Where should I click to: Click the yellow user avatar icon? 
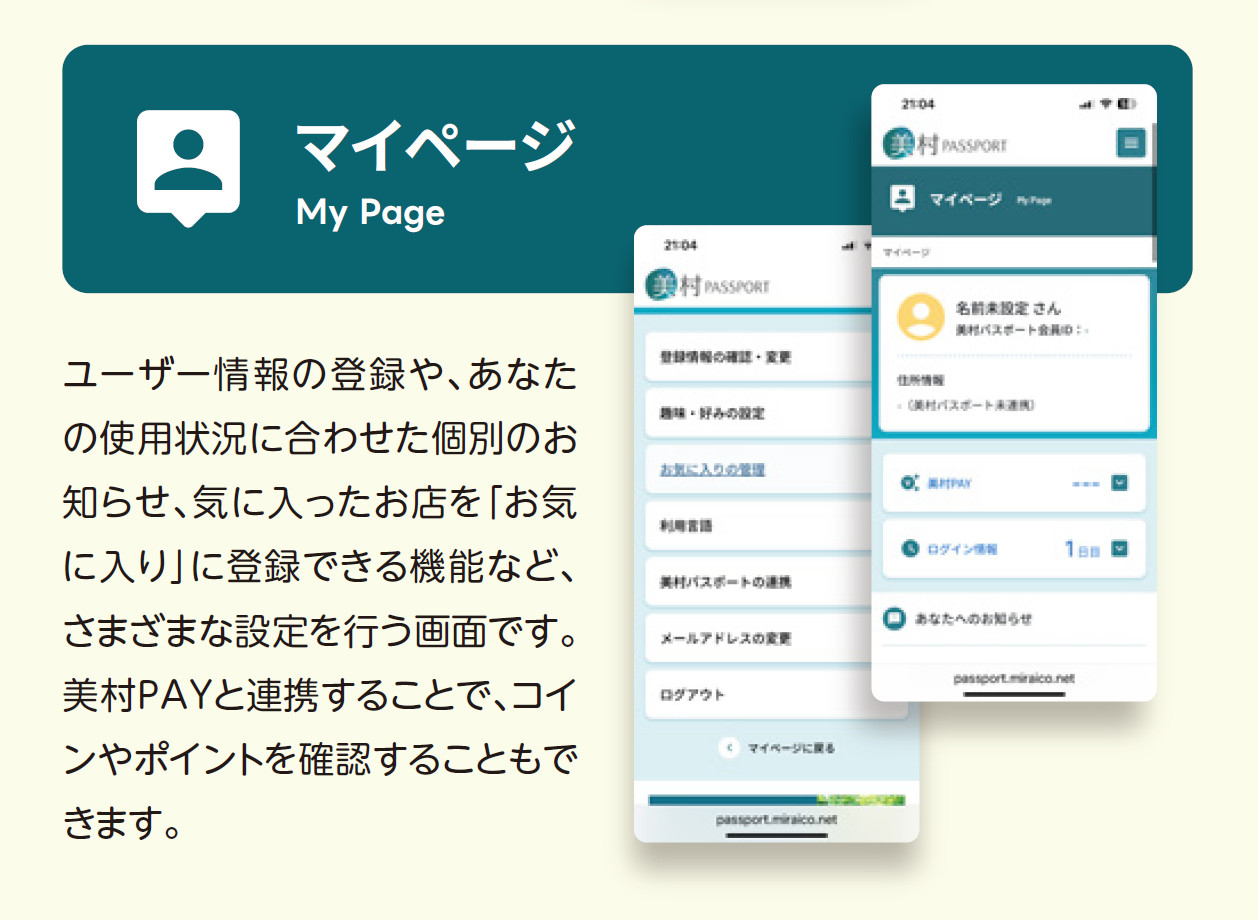click(x=921, y=318)
